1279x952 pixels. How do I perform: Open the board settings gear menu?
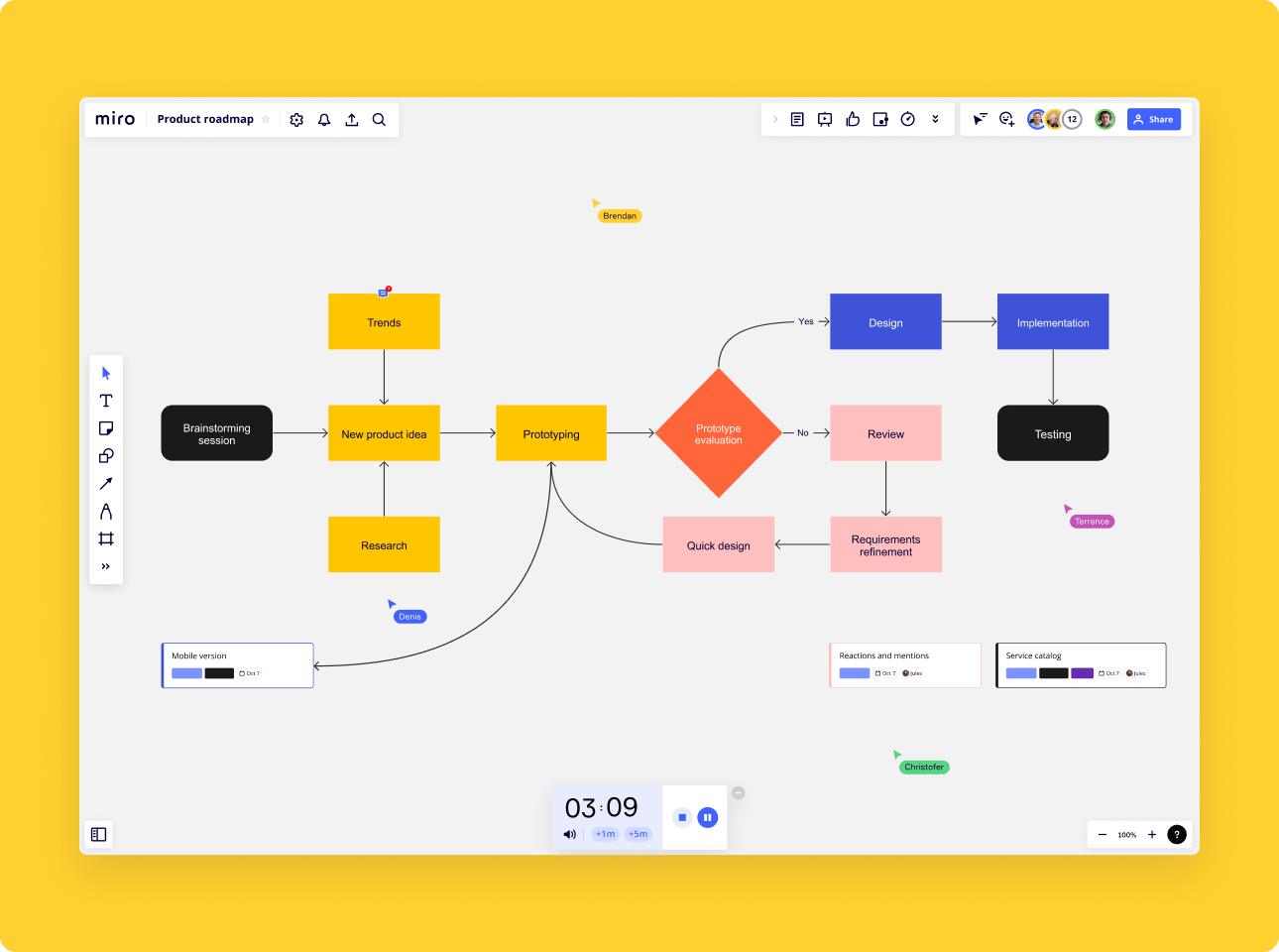(x=296, y=119)
